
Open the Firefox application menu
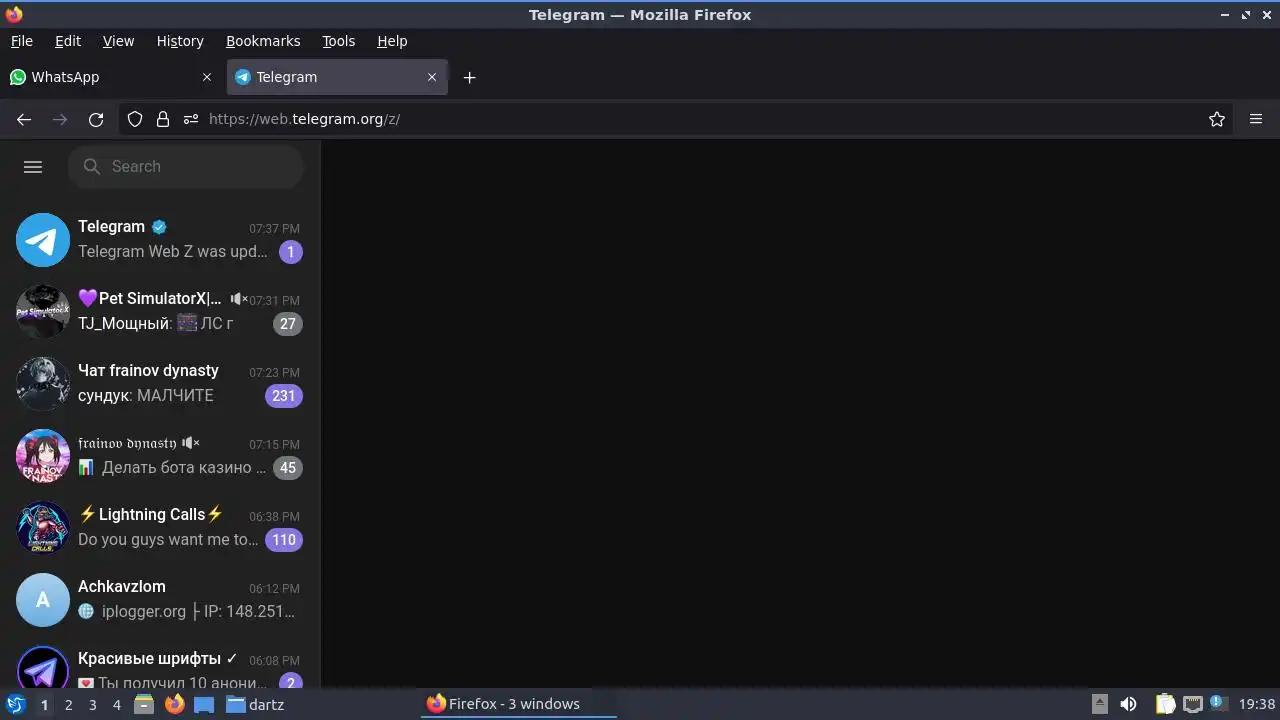coord(1256,119)
